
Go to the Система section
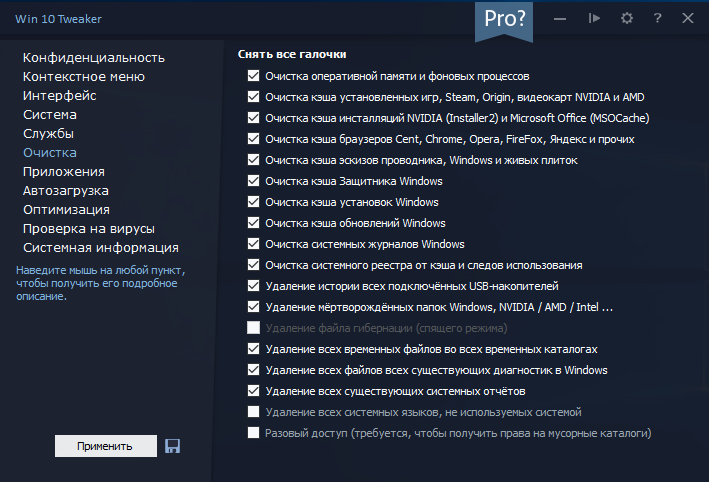(50, 115)
